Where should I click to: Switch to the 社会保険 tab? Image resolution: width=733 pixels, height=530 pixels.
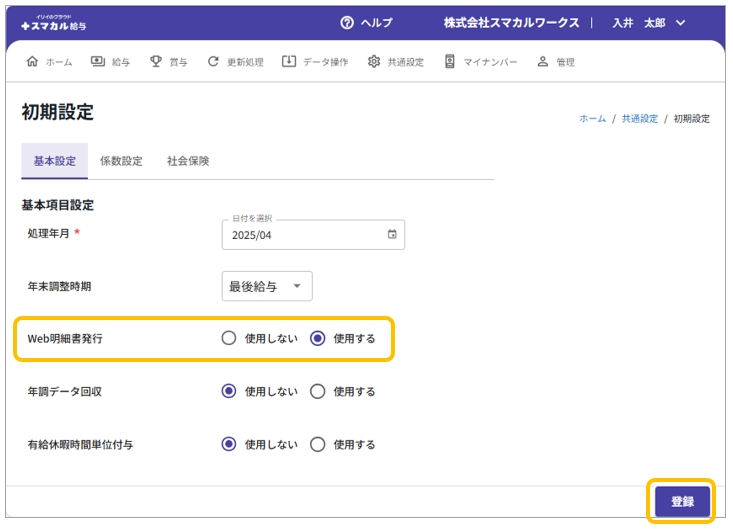point(188,161)
